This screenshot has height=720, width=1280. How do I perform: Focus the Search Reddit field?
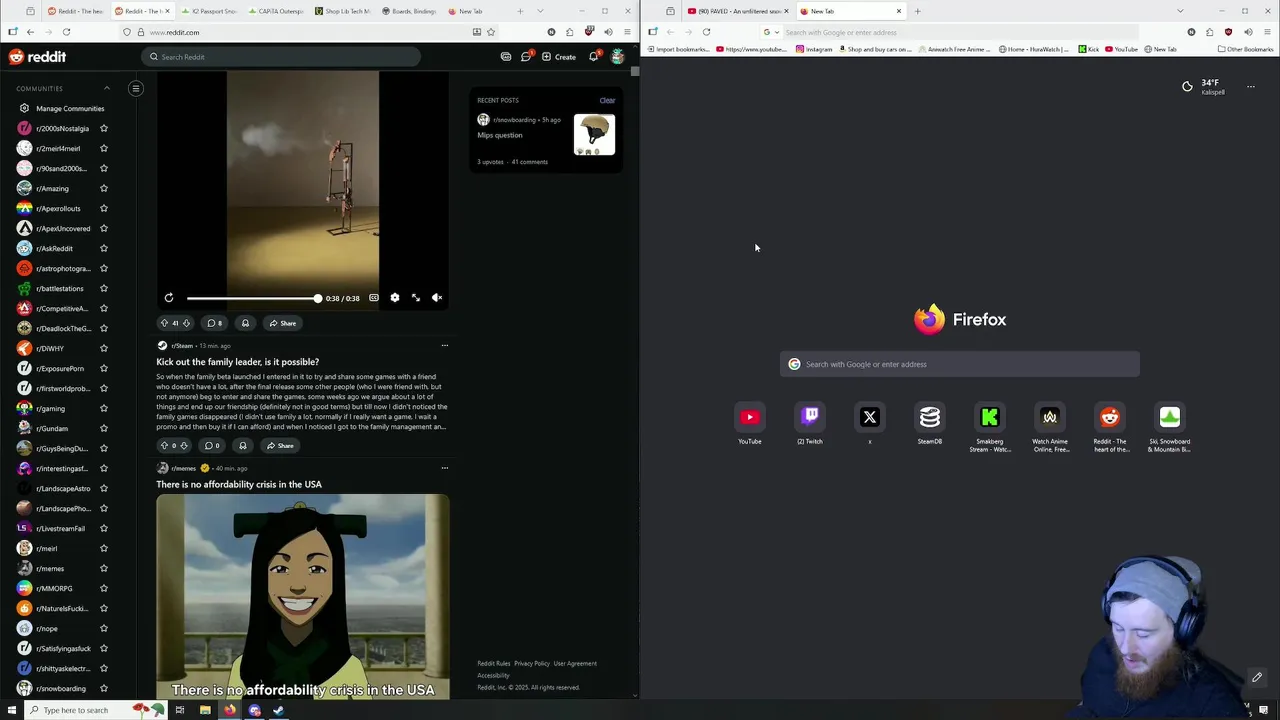click(x=280, y=57)
